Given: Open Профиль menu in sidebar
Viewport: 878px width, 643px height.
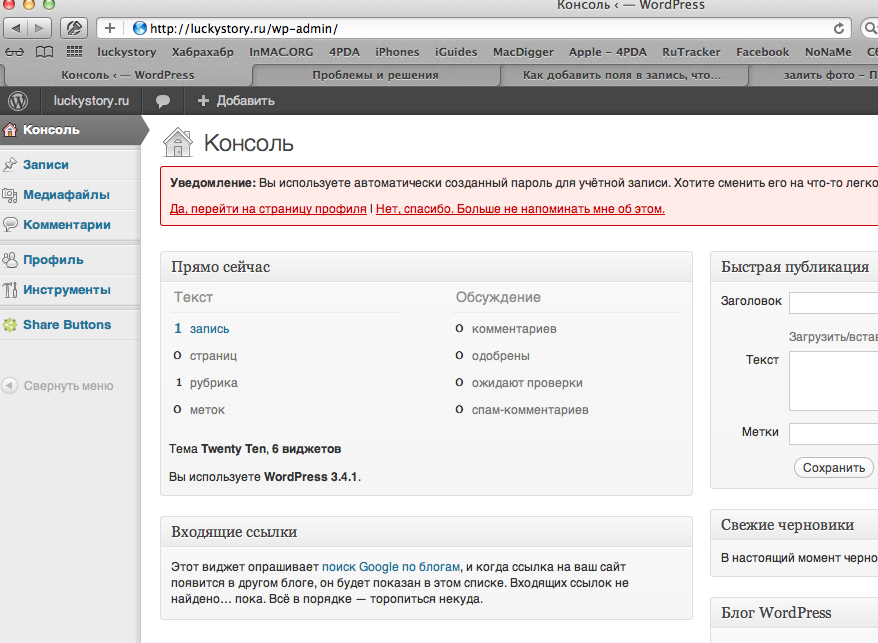Looking at the screenshot, I should coord(53,260).
